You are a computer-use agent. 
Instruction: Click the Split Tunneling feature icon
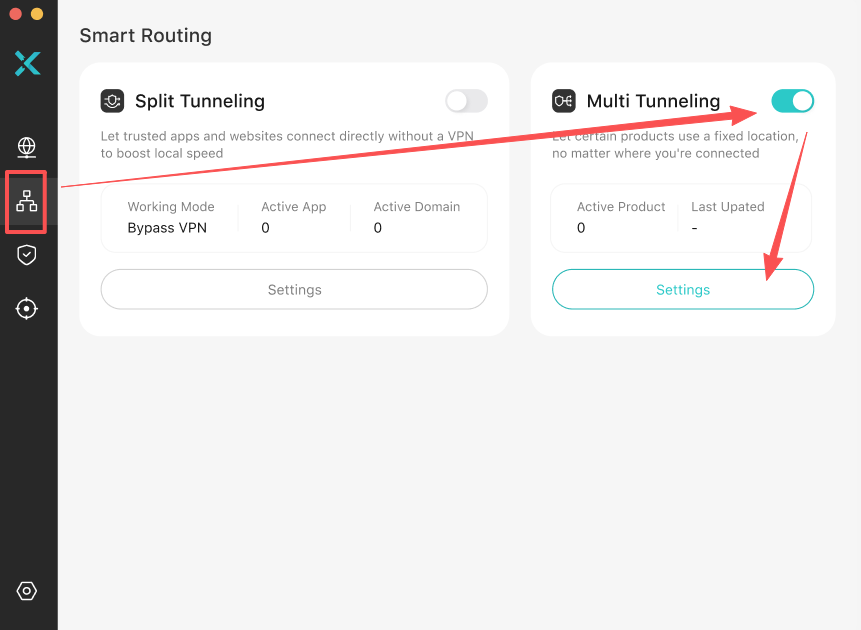pos(112,100)
